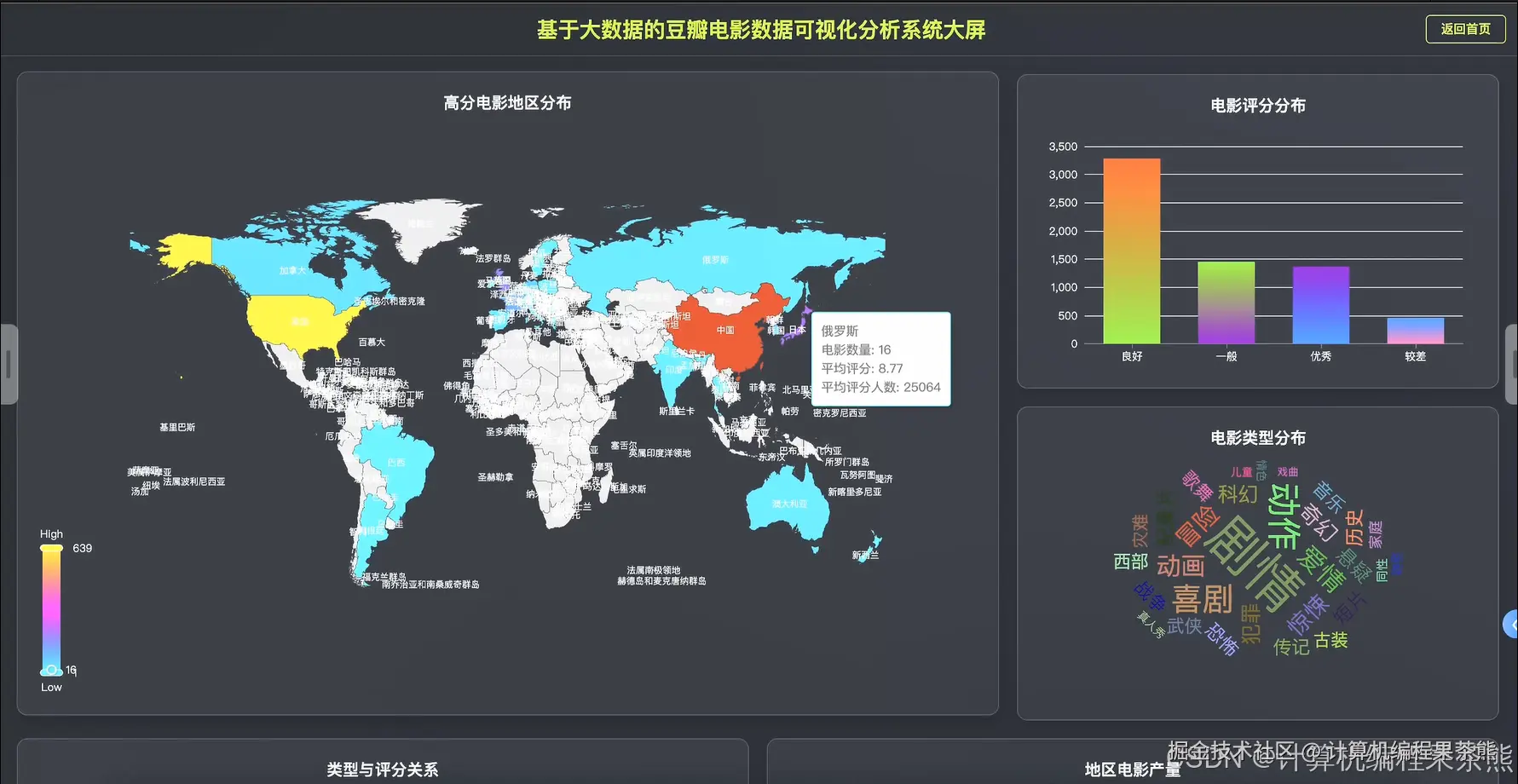Select the High handle of the map color scale
The image size is (1518, 784).
[x=51, y=548]
